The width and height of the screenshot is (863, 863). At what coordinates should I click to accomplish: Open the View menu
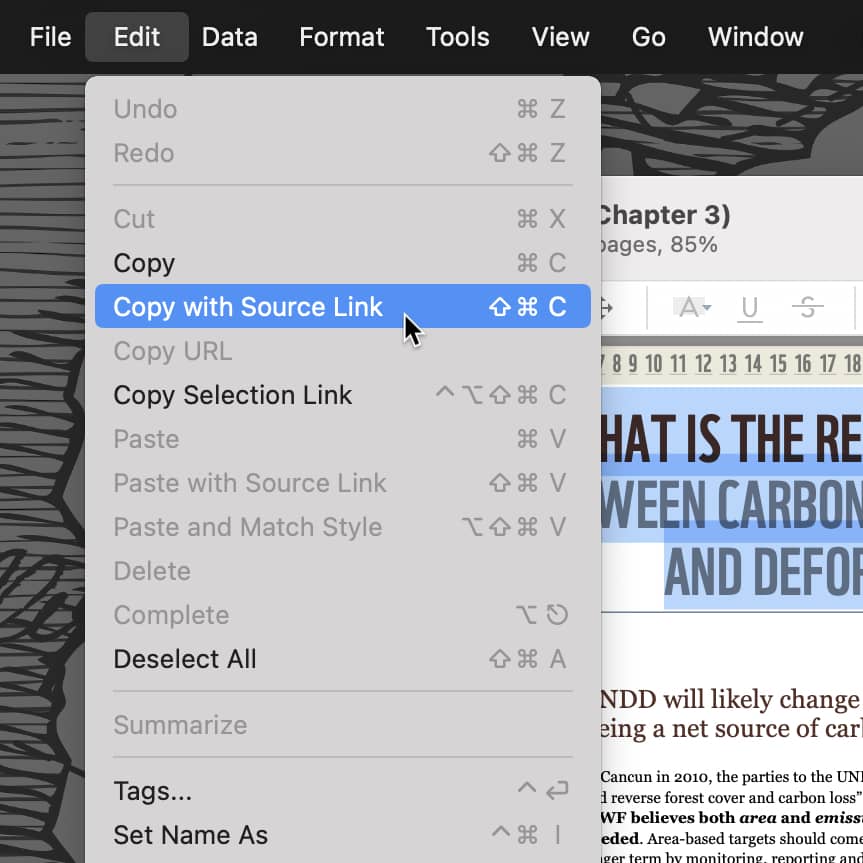560,37
